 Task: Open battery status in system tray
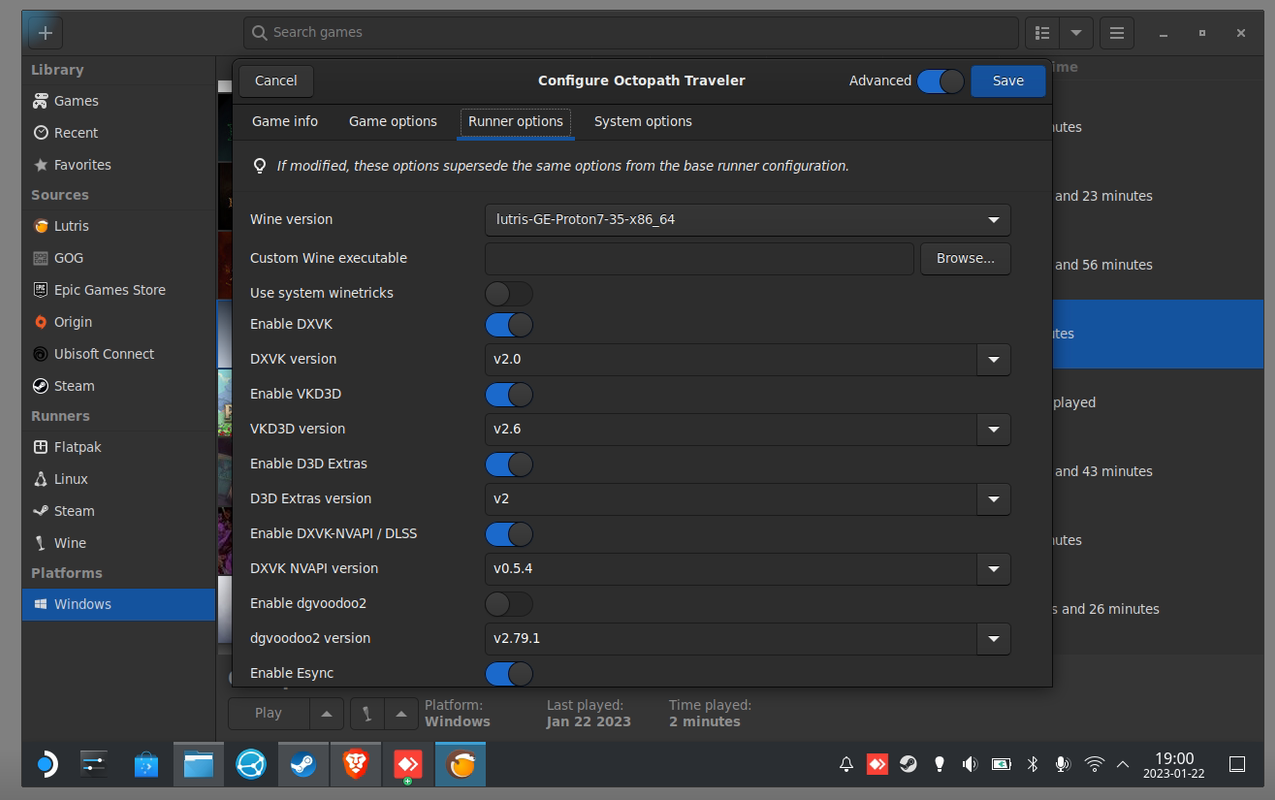click(x=1001, y=765)
